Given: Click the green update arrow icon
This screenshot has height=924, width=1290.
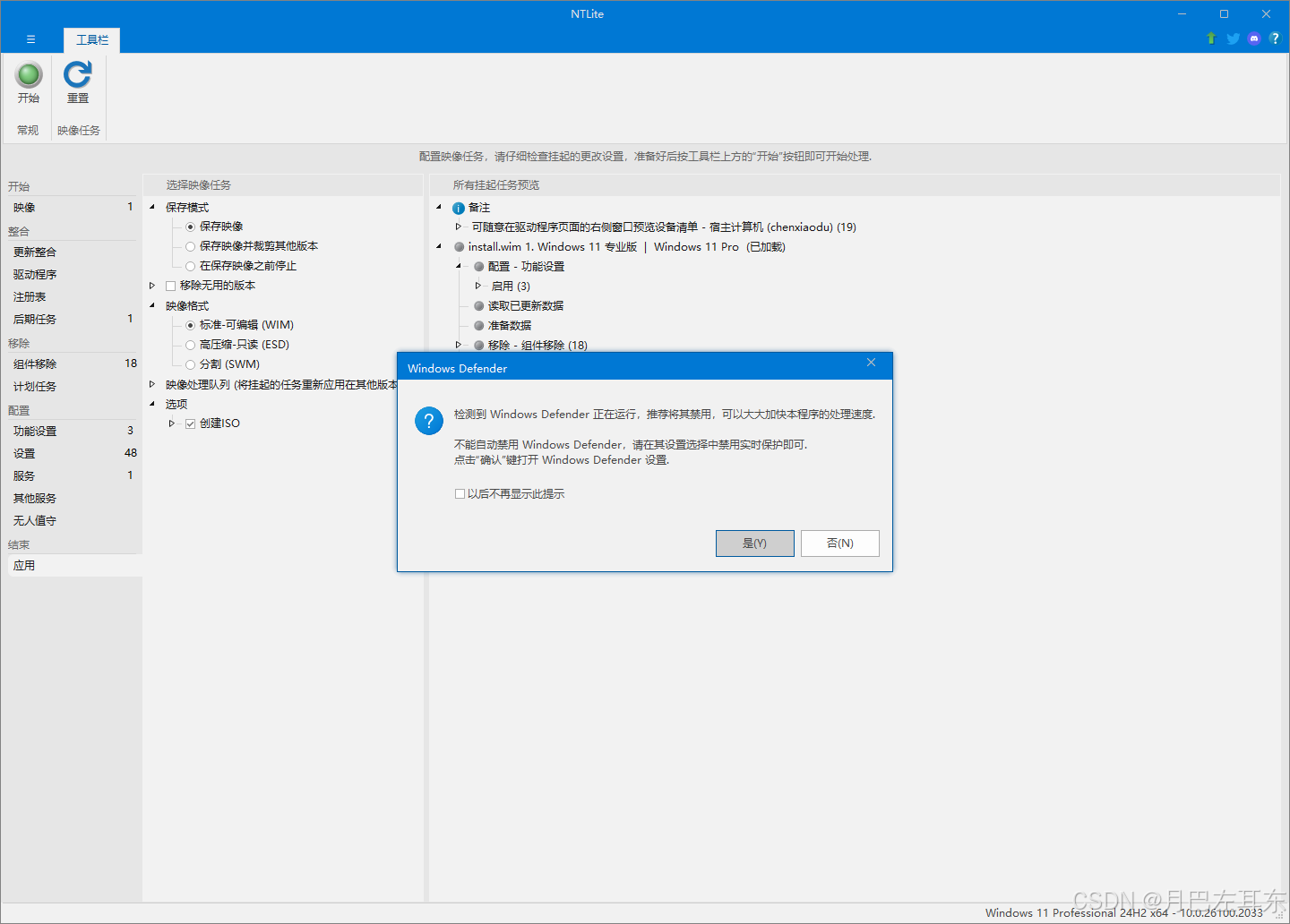Looking at the screenshot, I should pos(1211,38).
